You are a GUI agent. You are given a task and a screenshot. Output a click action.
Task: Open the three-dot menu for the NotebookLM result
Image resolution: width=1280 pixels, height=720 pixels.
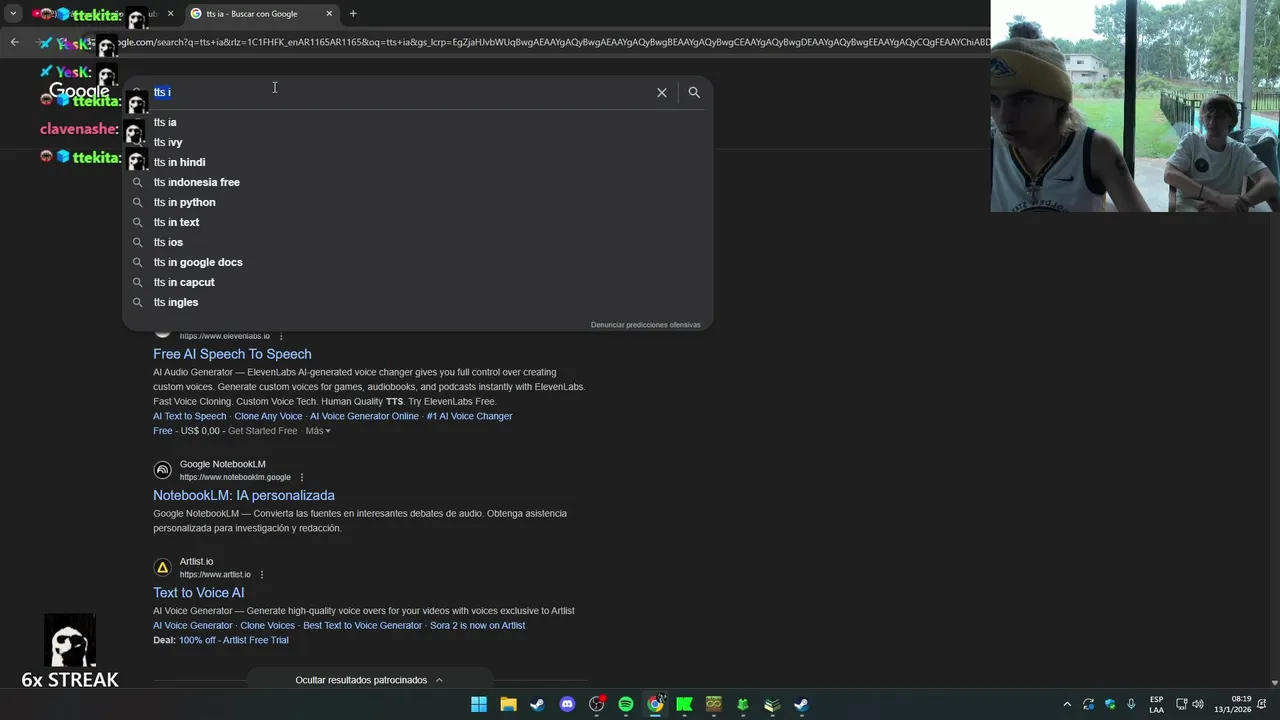click(x=302, y=477)
